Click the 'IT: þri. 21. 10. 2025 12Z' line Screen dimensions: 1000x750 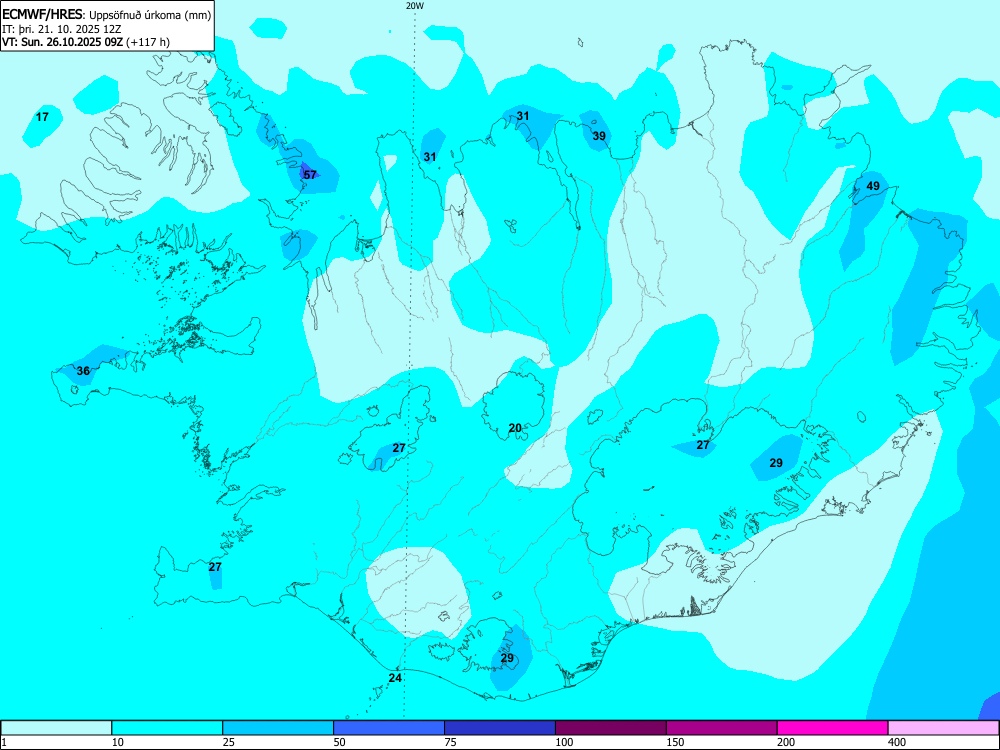point(61,29)
